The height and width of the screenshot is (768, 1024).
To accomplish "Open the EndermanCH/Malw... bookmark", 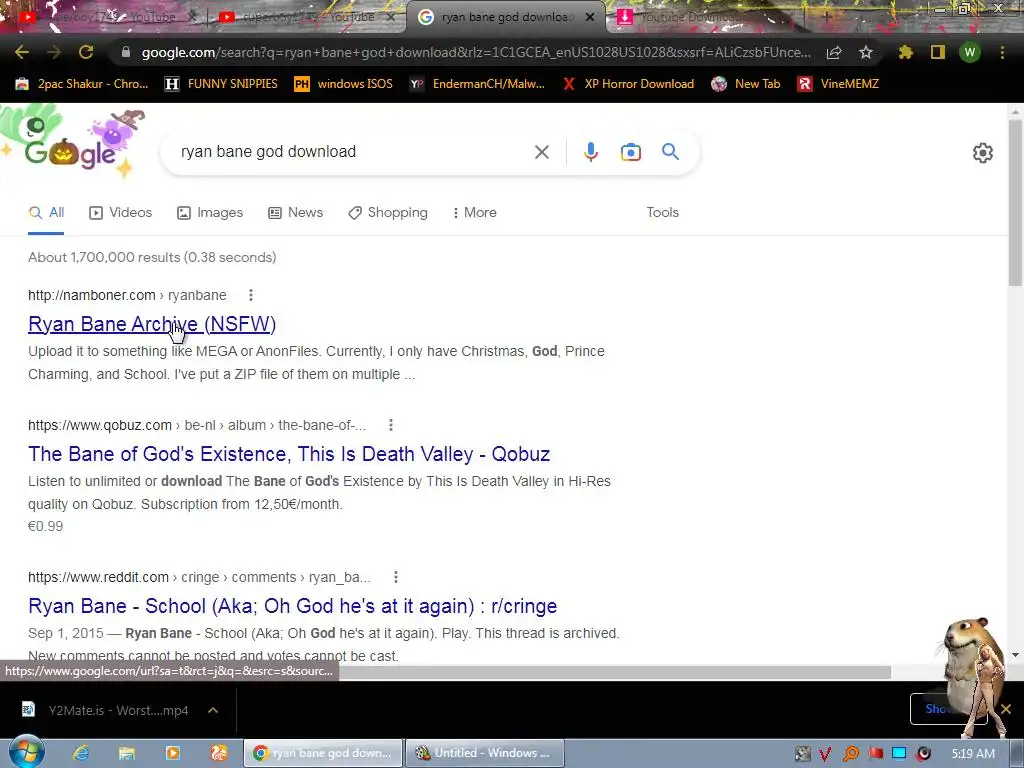I will pyautogui.click(x=477, y=84).
